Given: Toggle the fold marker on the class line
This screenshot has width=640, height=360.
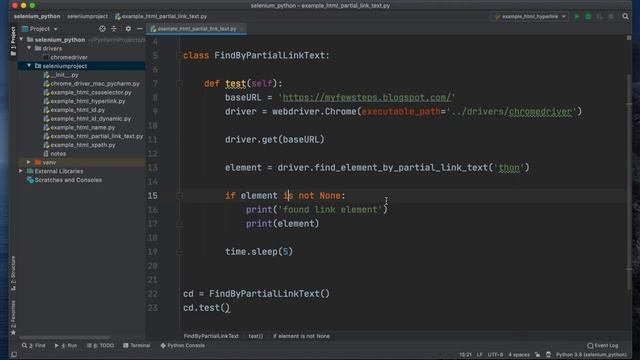Looking at the screenshot, I should (179, 56).
